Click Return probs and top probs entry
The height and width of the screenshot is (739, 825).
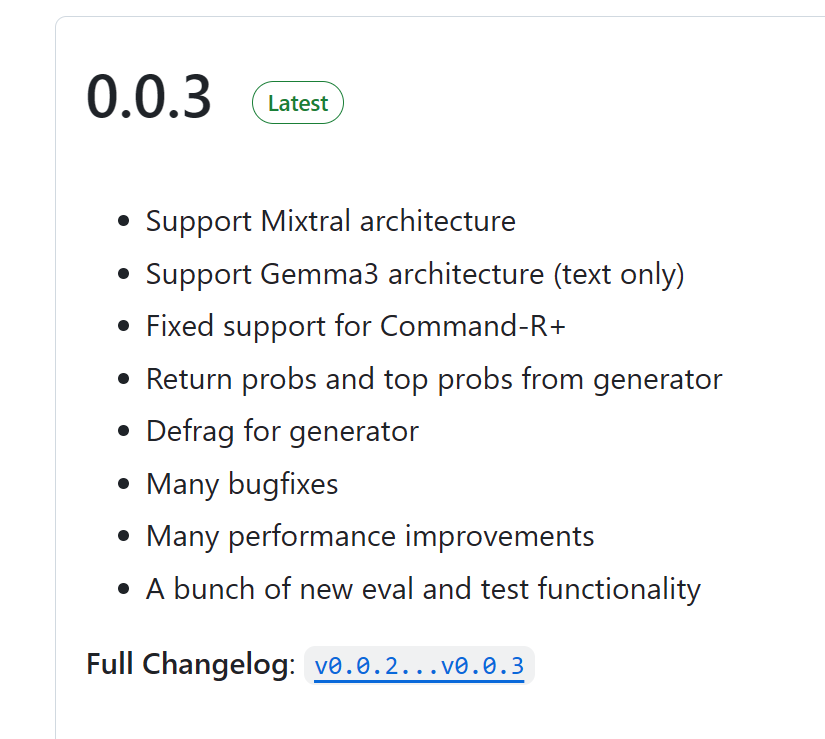[434, 379]
